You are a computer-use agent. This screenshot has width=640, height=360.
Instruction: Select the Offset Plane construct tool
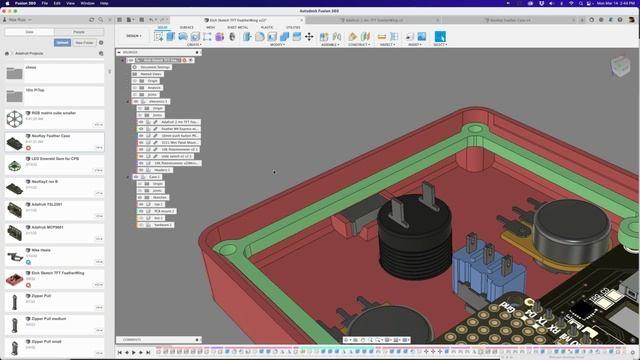[x=353, y=37]
